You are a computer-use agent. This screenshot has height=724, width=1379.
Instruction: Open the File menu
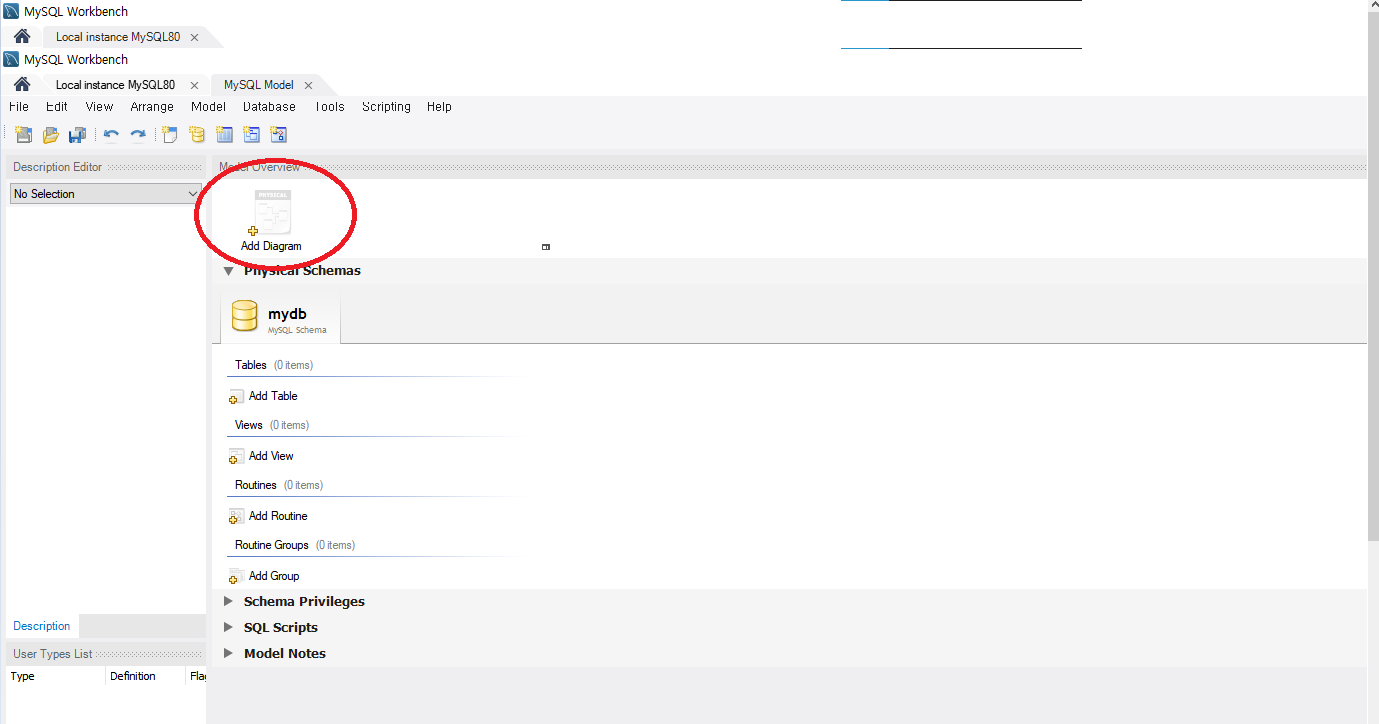19,107
